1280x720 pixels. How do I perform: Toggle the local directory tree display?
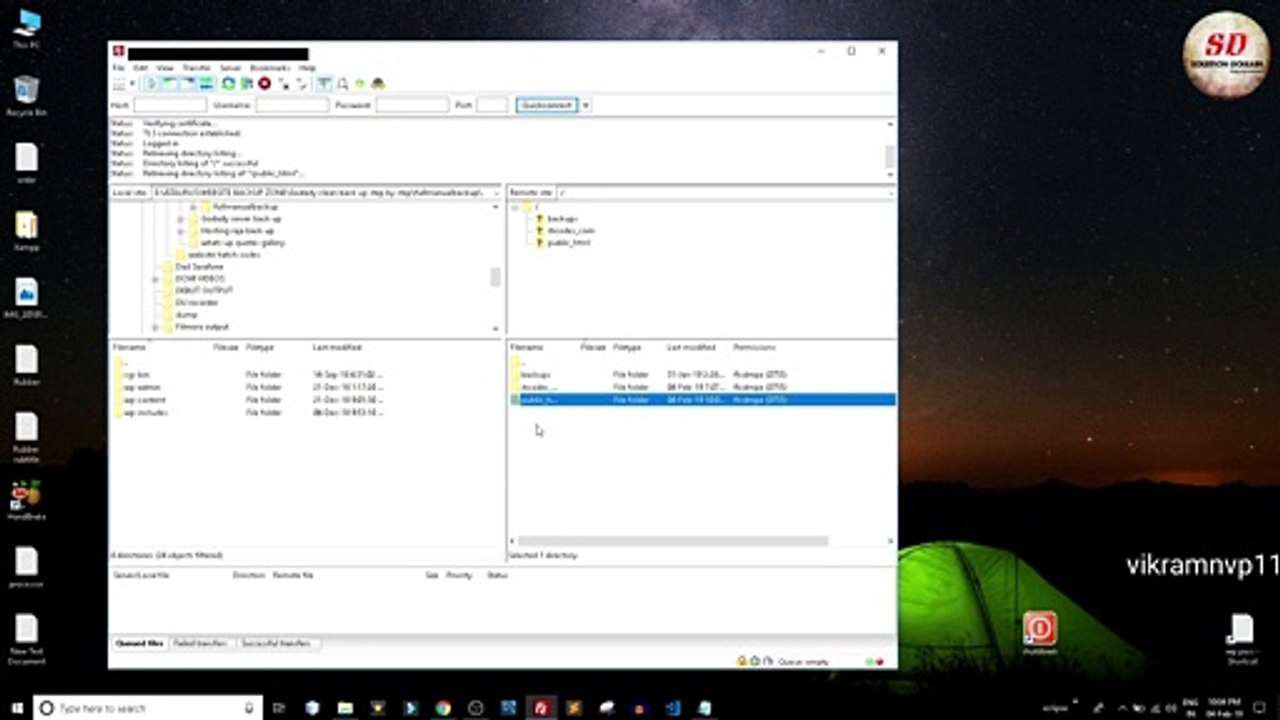coord(171,84)
